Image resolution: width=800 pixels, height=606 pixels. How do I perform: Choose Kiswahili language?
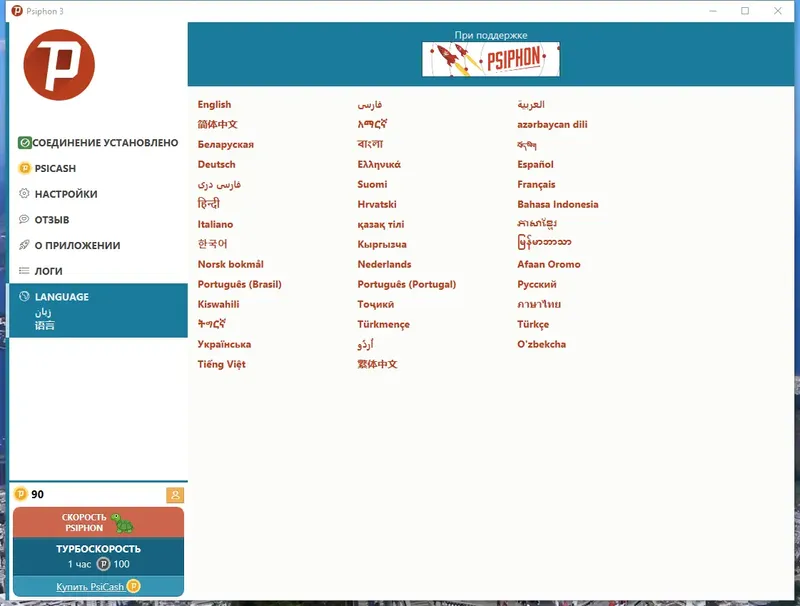[x=218, y=304]
